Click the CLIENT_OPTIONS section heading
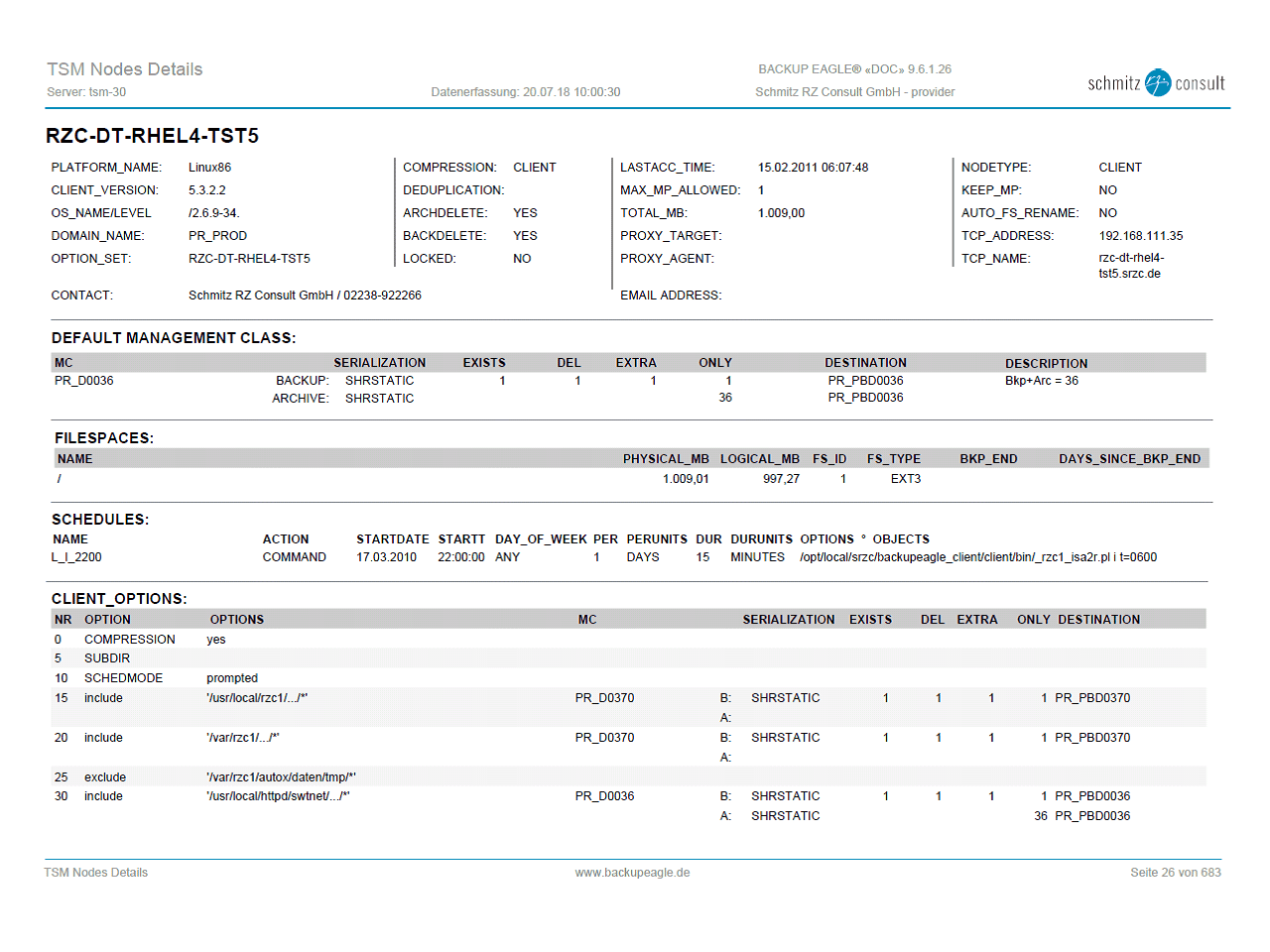 (119, 599)
